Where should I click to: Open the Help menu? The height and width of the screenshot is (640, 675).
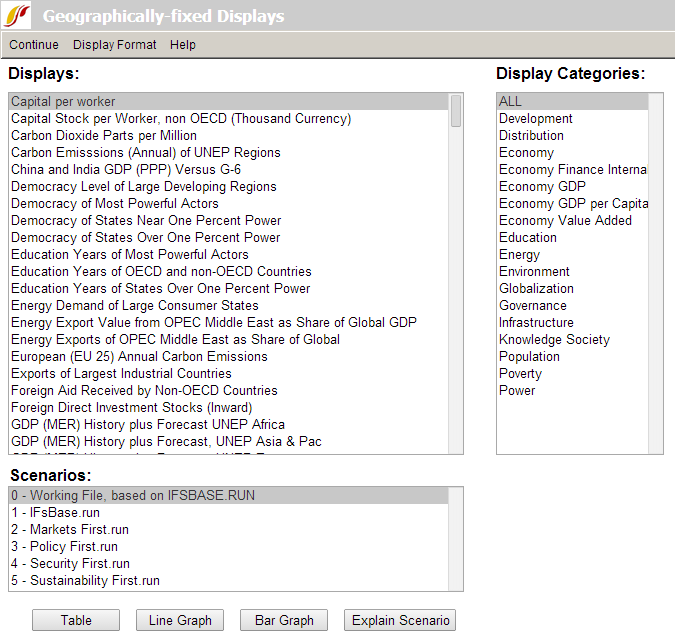183,45
